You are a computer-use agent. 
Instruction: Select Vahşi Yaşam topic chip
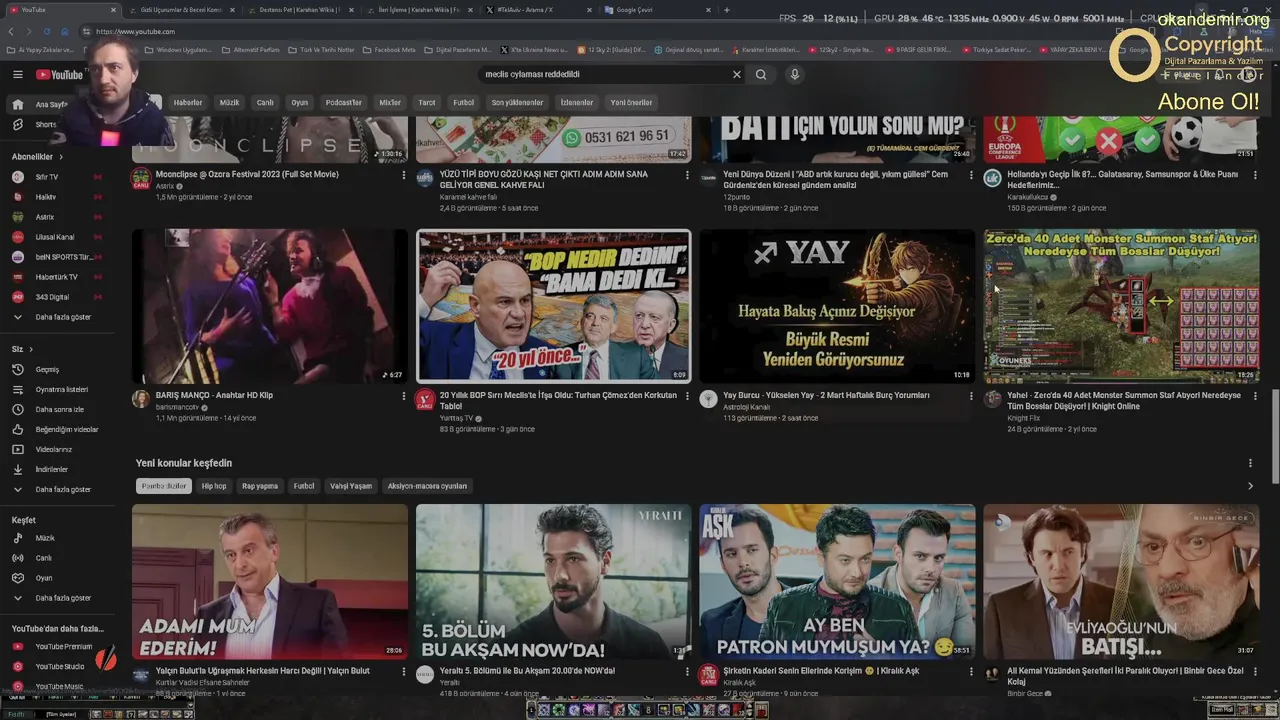(351, 486)
